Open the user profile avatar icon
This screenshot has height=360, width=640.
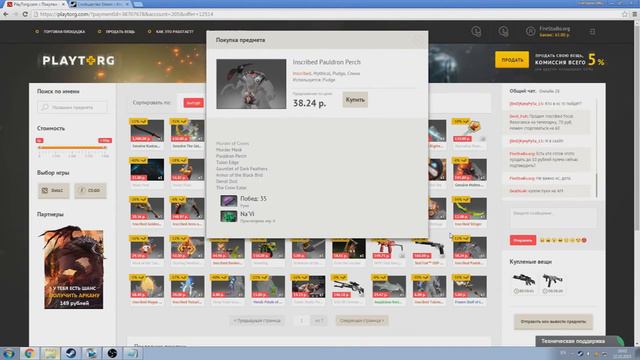[530, 31]
